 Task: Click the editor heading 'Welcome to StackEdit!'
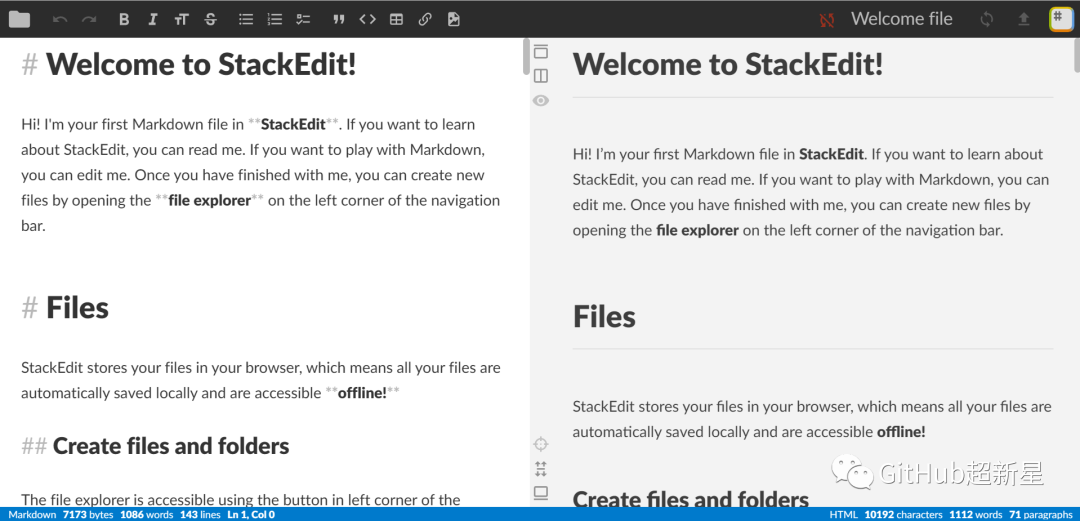pos(201,64)
